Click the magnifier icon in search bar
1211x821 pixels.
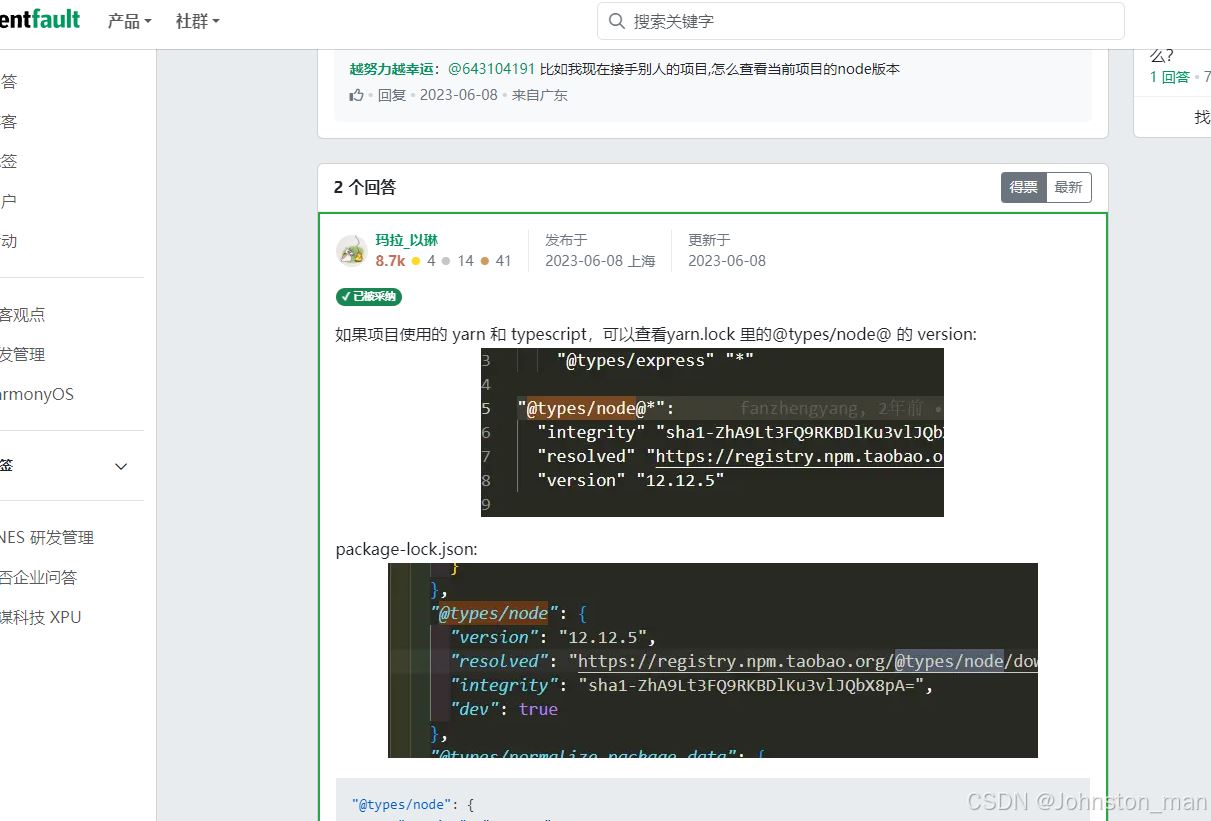click(x=617, y=21)
